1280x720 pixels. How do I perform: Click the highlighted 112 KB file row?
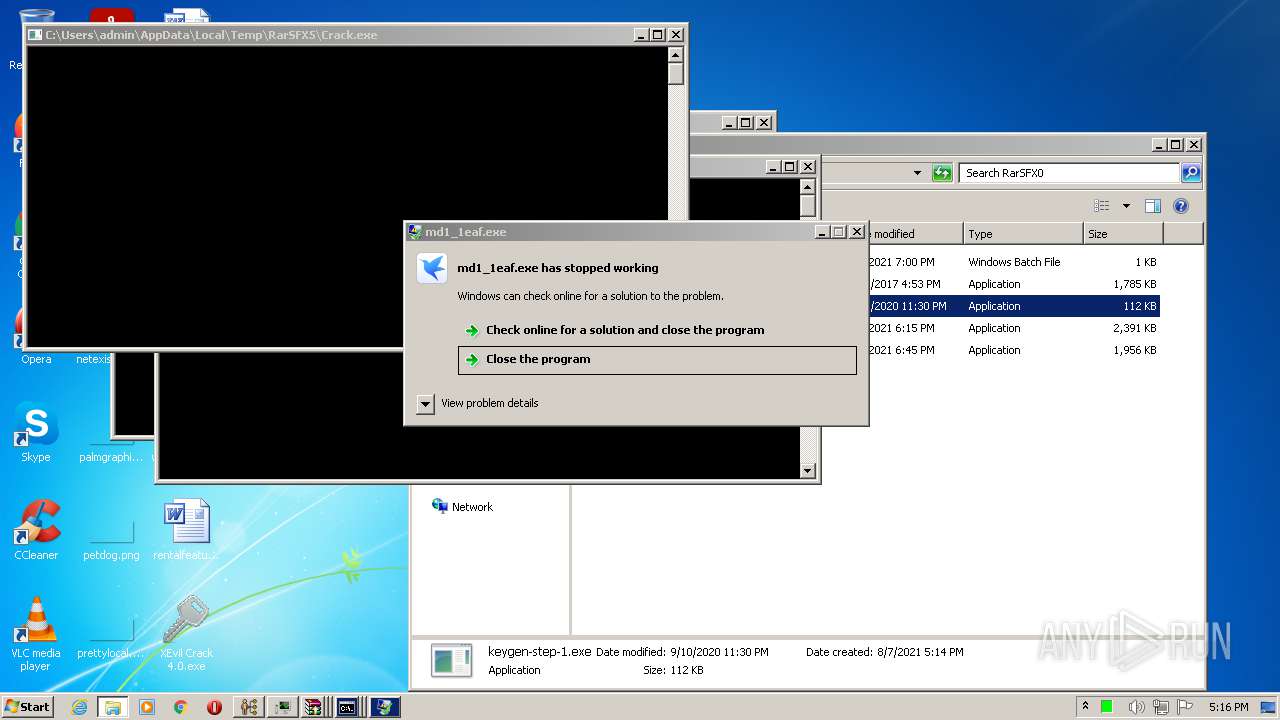click(x=1014, y=306)
